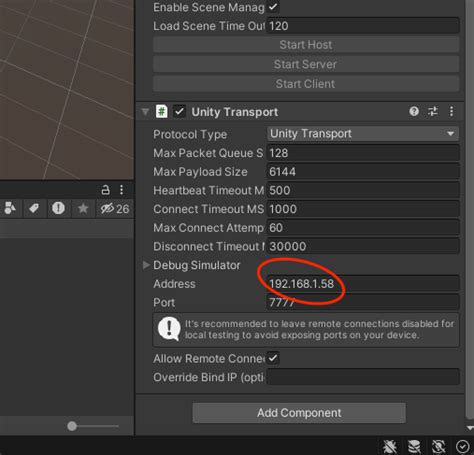The image size is (474, 455).
Task: Click the Unity Transport component title text
Action: pos(235,112)
